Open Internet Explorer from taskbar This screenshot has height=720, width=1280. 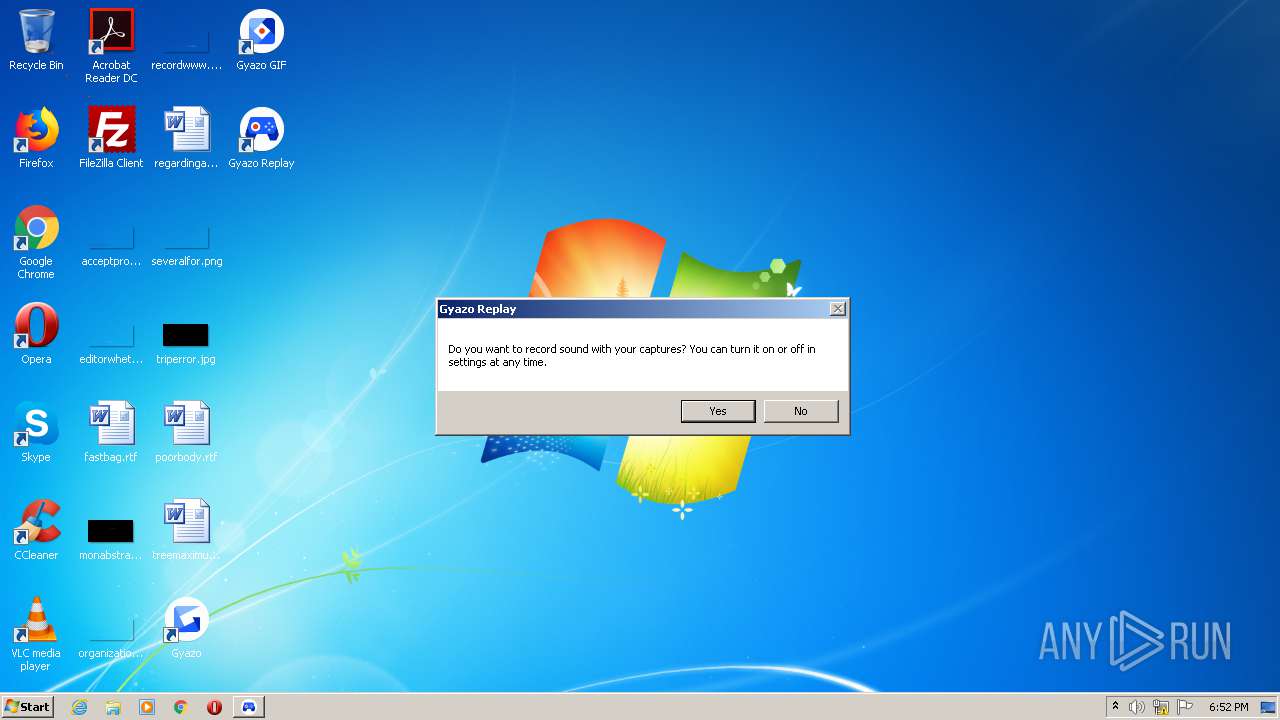pyautogui.click(x=79, y=707)
